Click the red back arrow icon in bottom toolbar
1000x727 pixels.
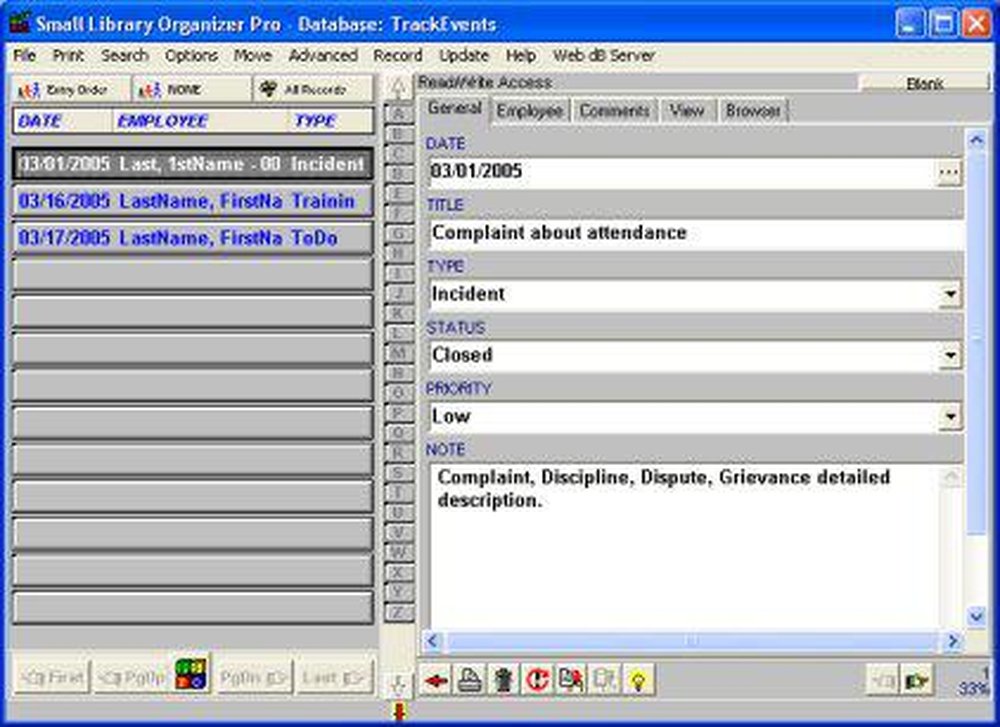pyautogui.click(x=437, y=680)
